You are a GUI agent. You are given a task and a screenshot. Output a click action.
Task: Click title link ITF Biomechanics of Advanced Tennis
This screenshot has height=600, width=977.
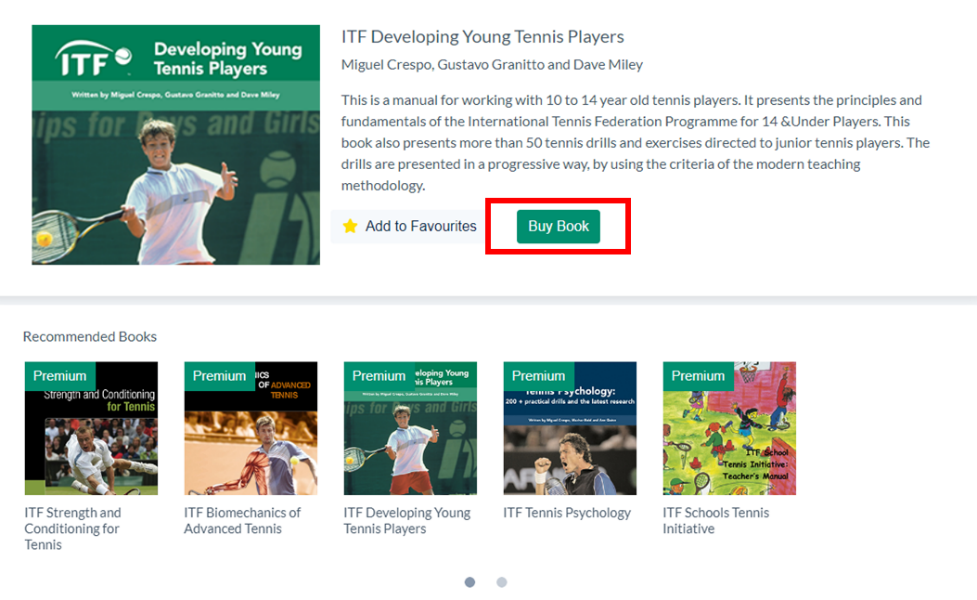pyautogui.click(x=242, y=520)
